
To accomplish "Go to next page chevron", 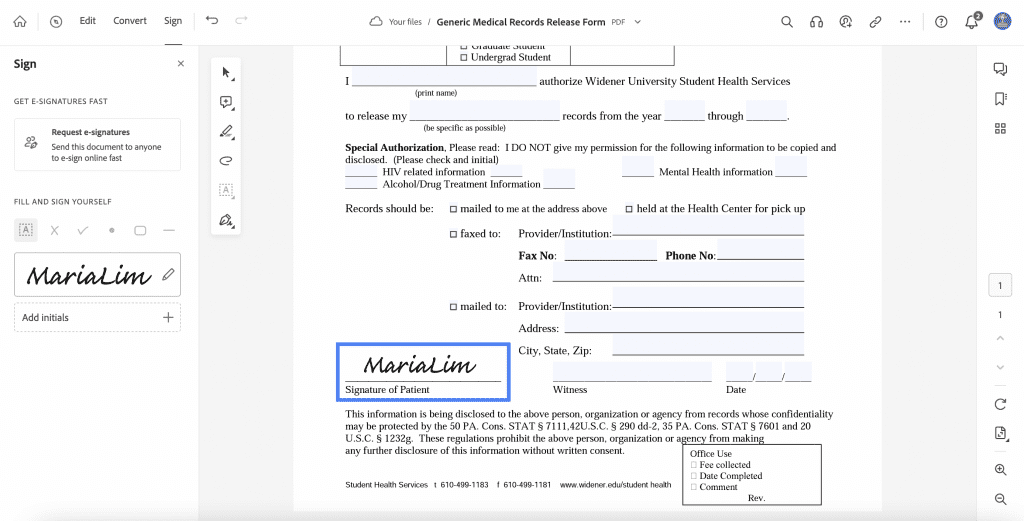I will coord(1000,367).
